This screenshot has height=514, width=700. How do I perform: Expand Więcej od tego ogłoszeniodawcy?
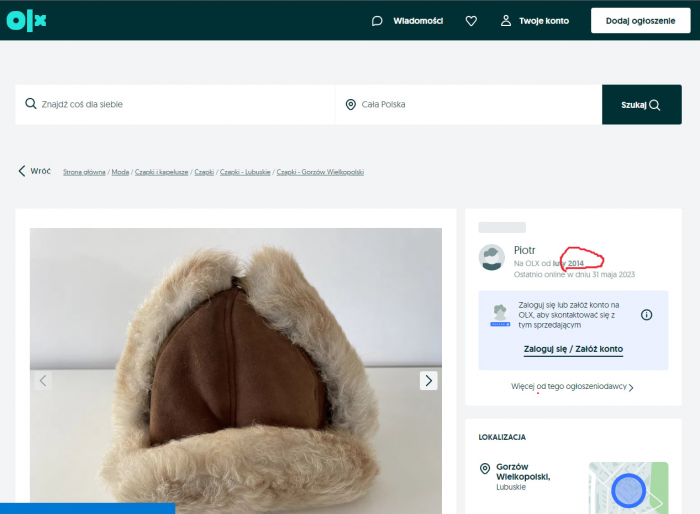[x=572, y=386]
